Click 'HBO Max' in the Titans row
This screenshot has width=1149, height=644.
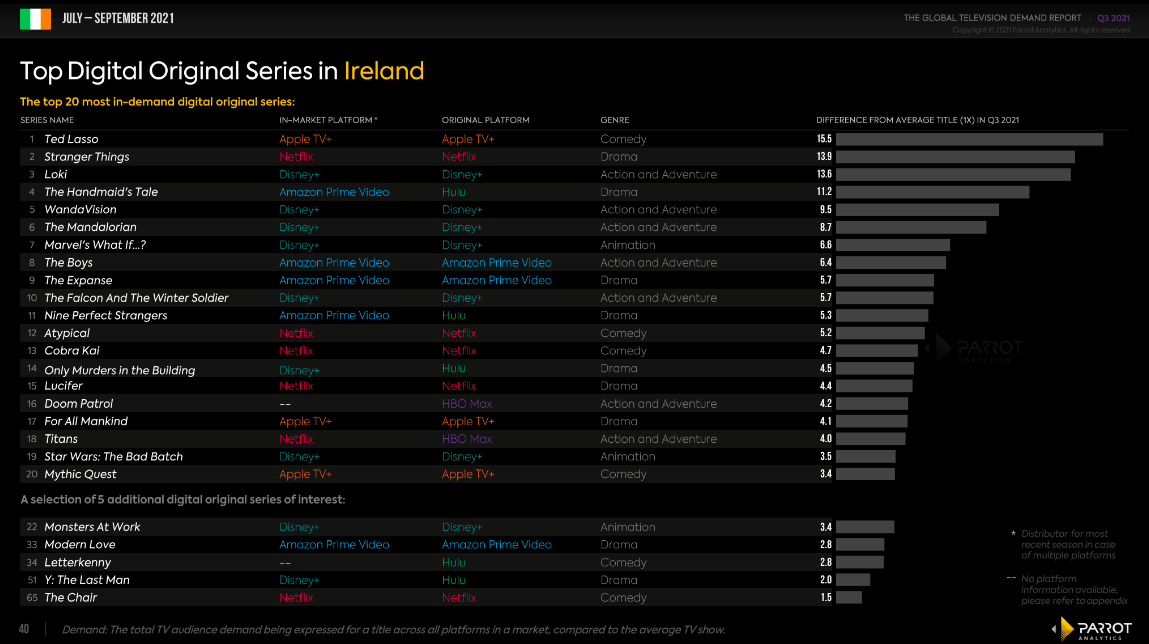coord(467,439)
